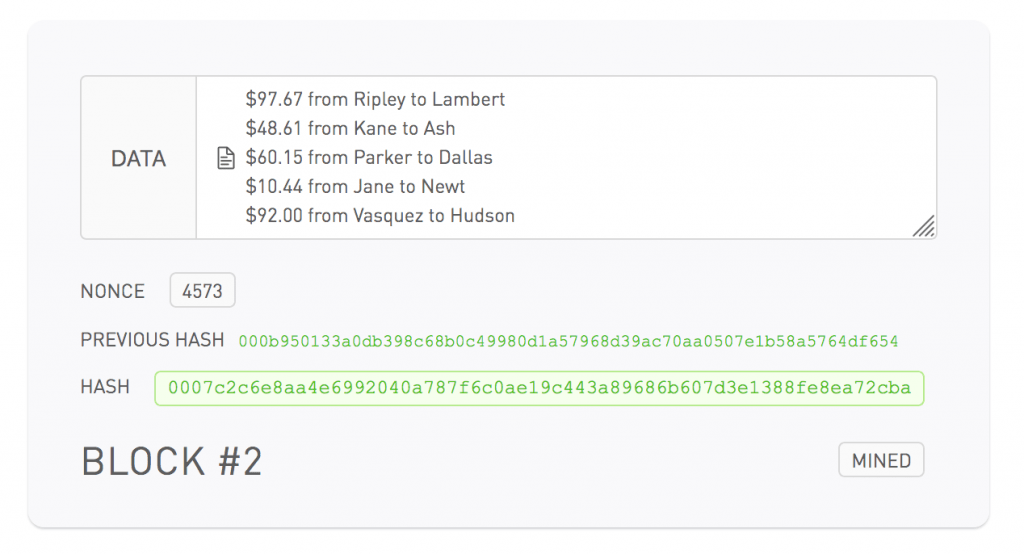Click the previous hash value text
1024x554 pixels.
click(x=568, y=341)
